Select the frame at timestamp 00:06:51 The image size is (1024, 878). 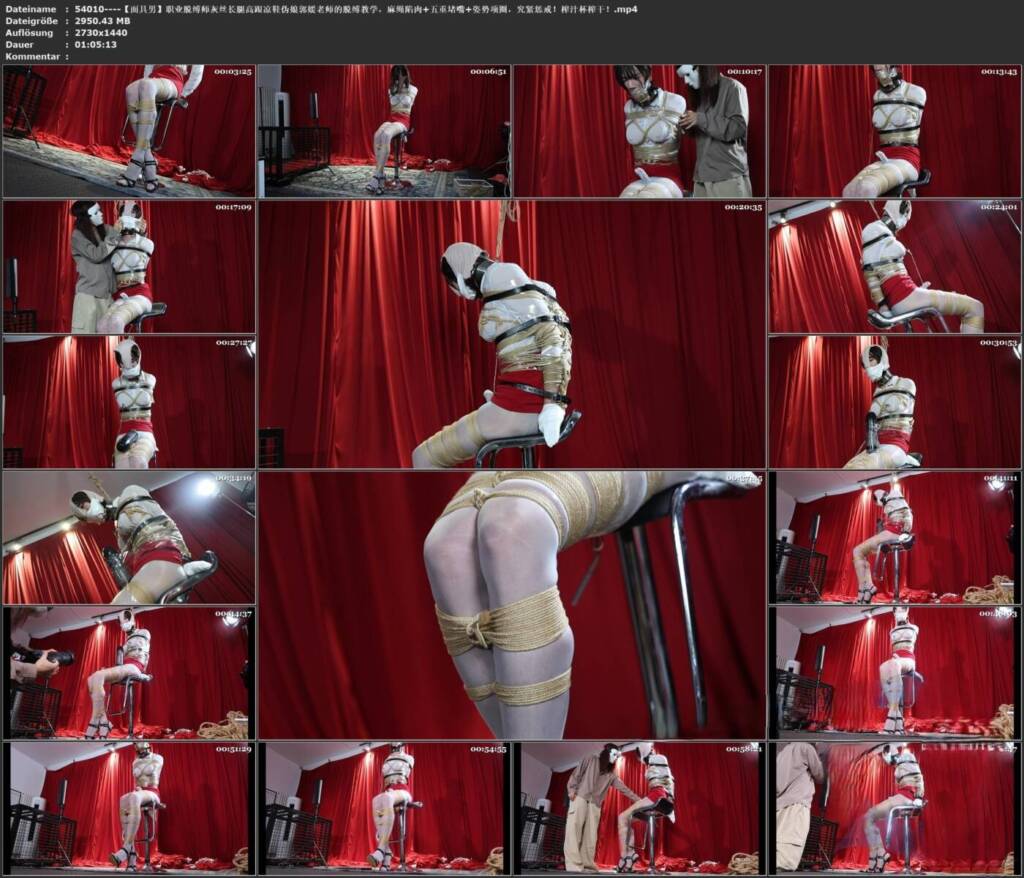point(384,131)
